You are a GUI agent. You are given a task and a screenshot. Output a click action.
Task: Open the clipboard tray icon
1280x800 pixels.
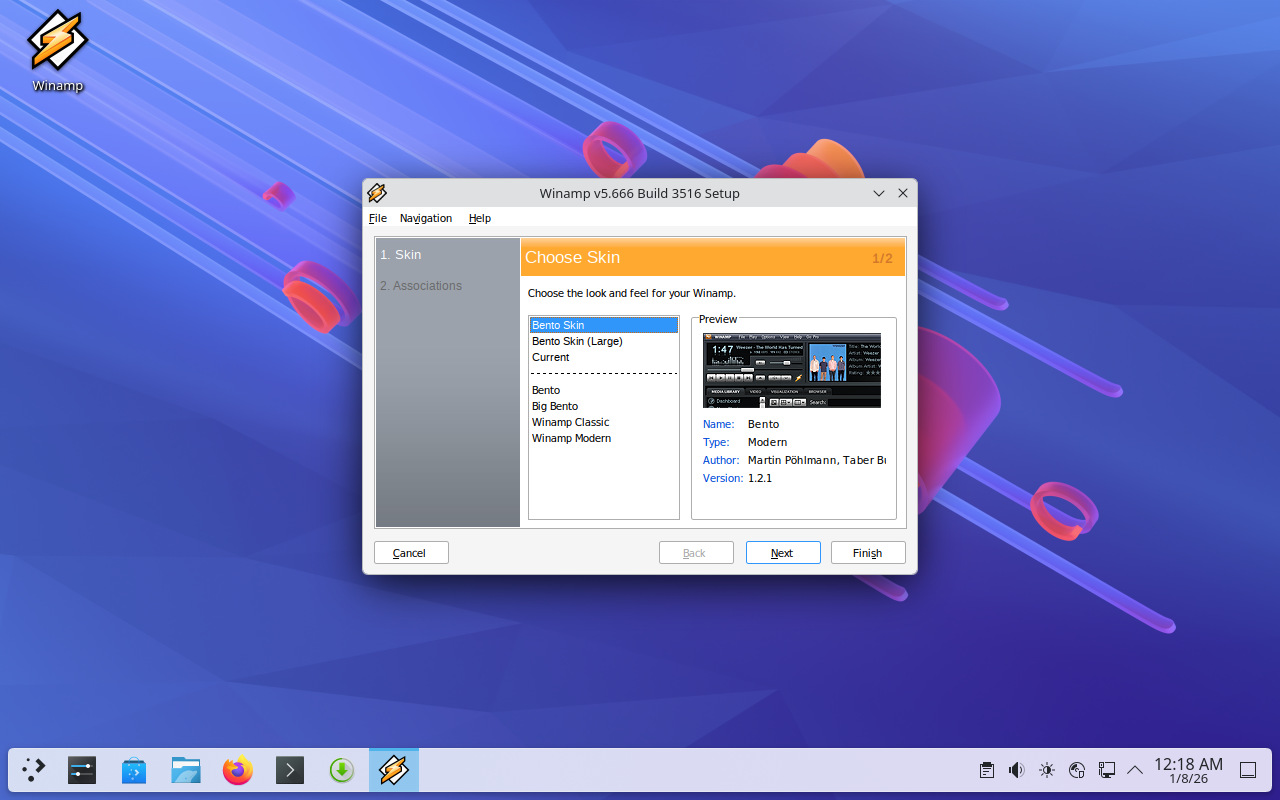coord(987,770)
